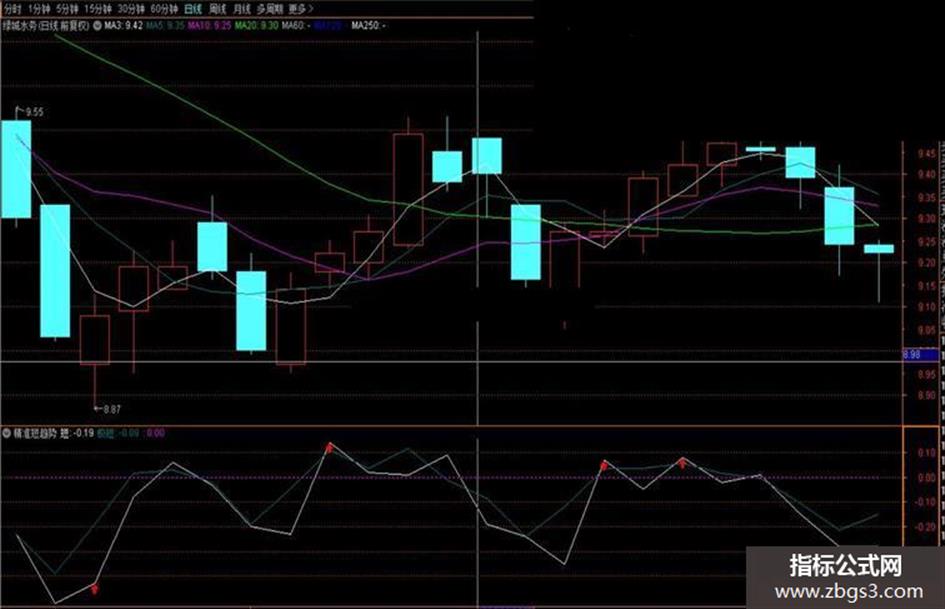Click the 8.87 low price marker

112,409
